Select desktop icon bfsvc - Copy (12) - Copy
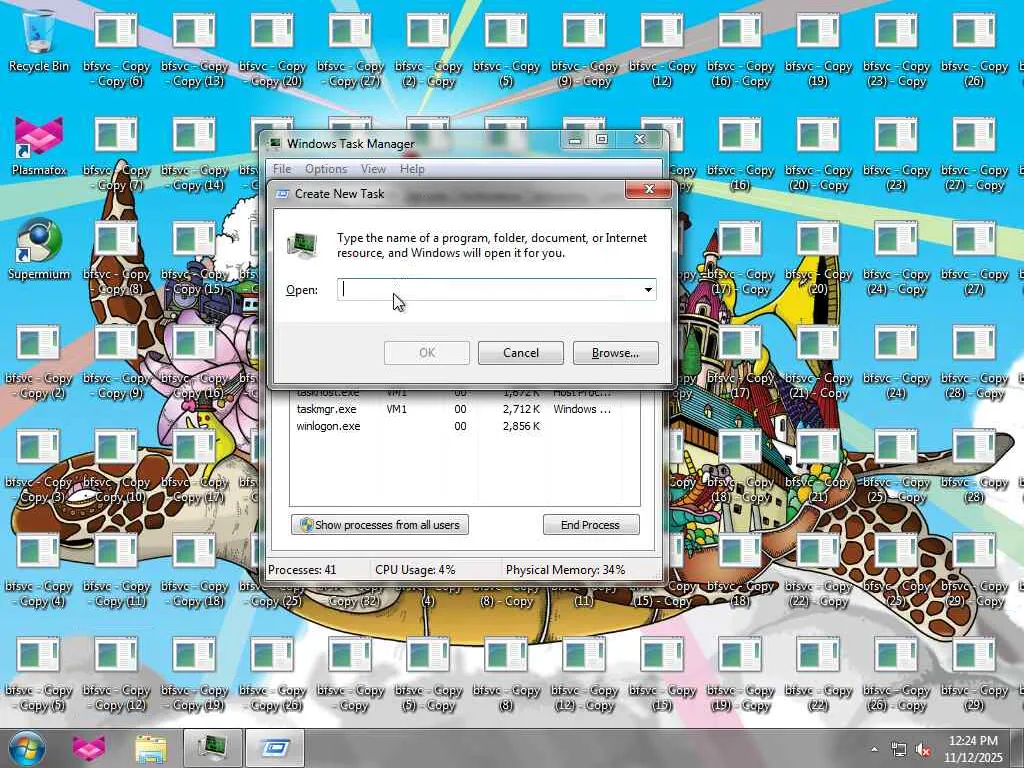The width and height of the screenshot is (1024, 768). coord(584,674)
